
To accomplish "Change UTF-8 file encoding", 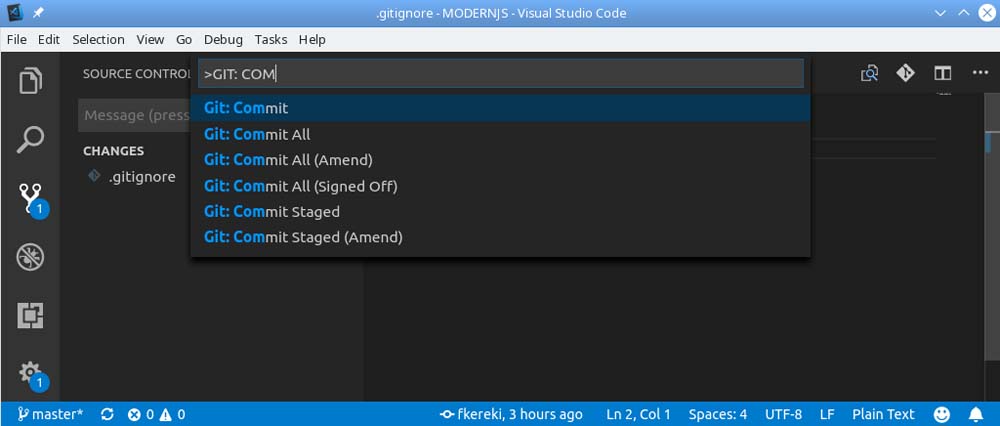I will tap(784, 414).
